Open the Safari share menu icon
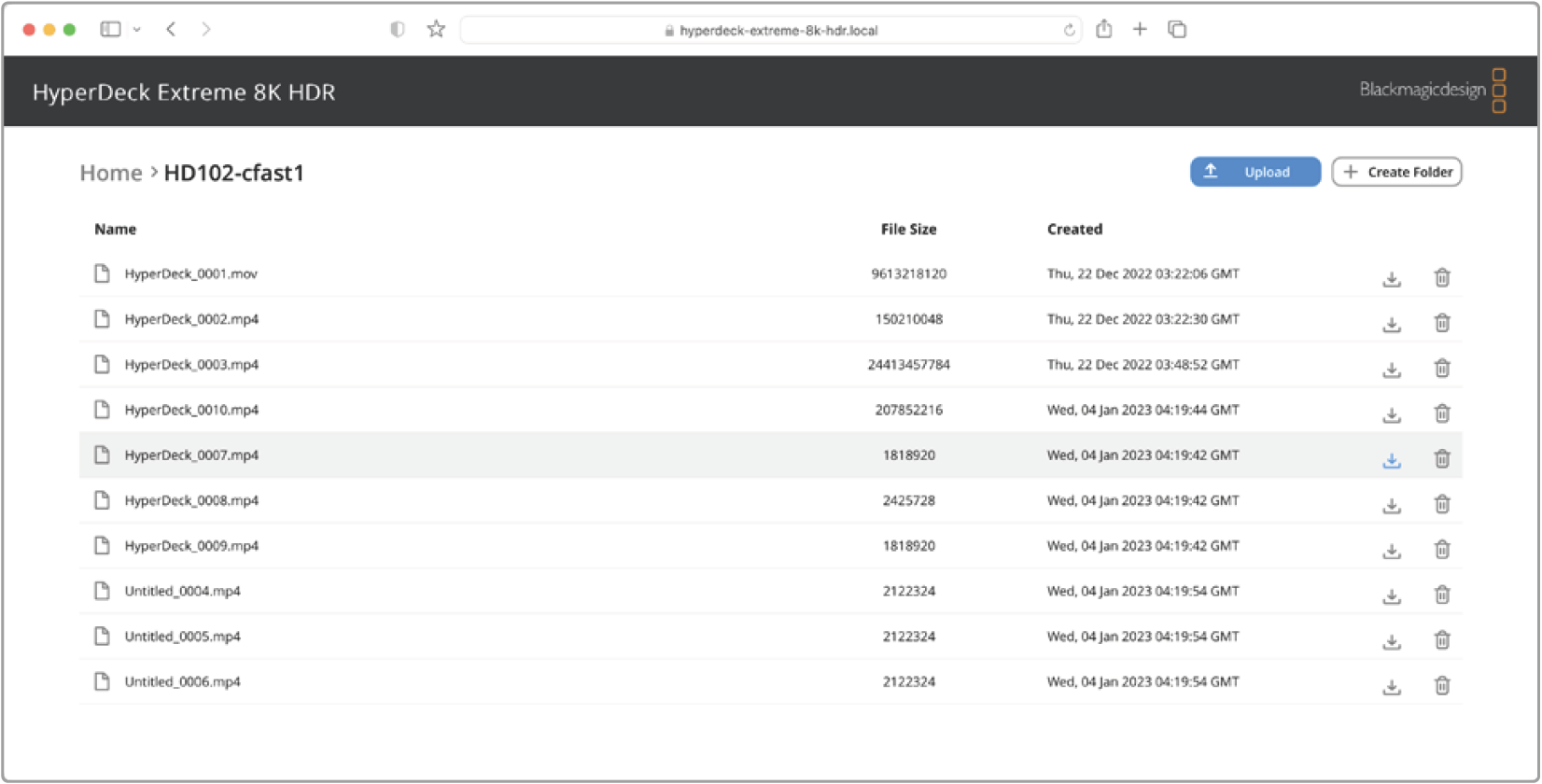This screenshot has height=784, width=1542. 1104,29
